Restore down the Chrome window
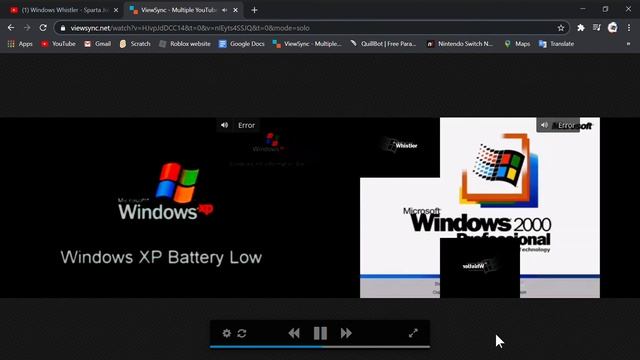 point(605,9)
